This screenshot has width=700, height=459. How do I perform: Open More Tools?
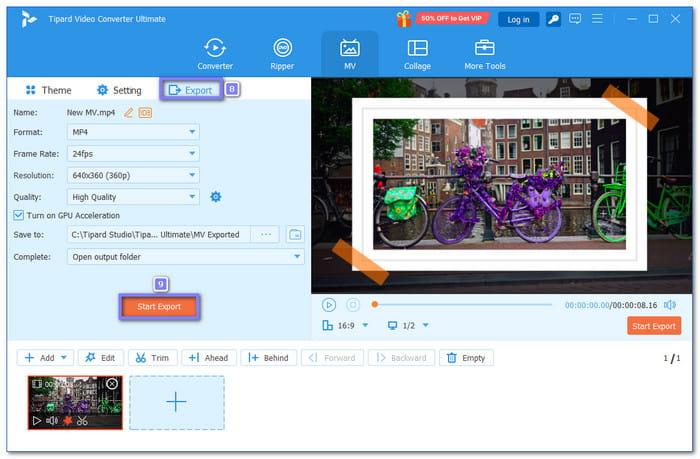[484, 54]
